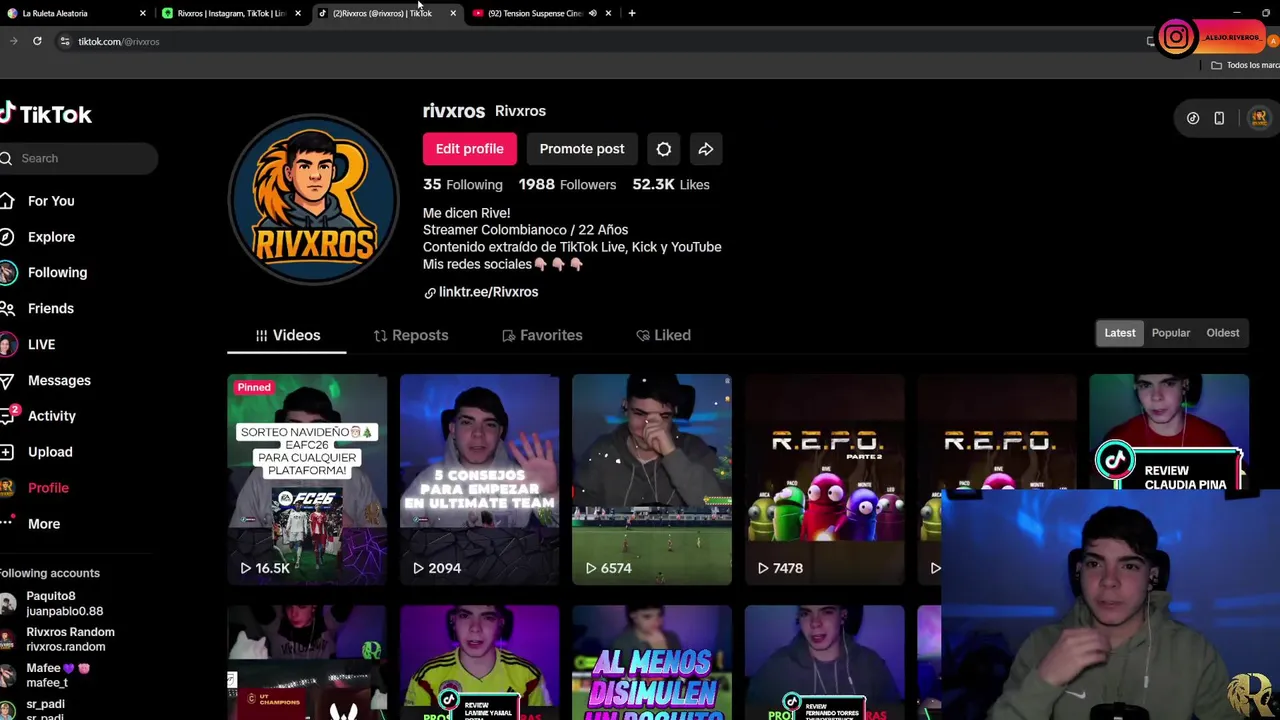The image size is (1280, 720).
Task: Open the Review Fernando Torres video
Action: pos(824,662)
